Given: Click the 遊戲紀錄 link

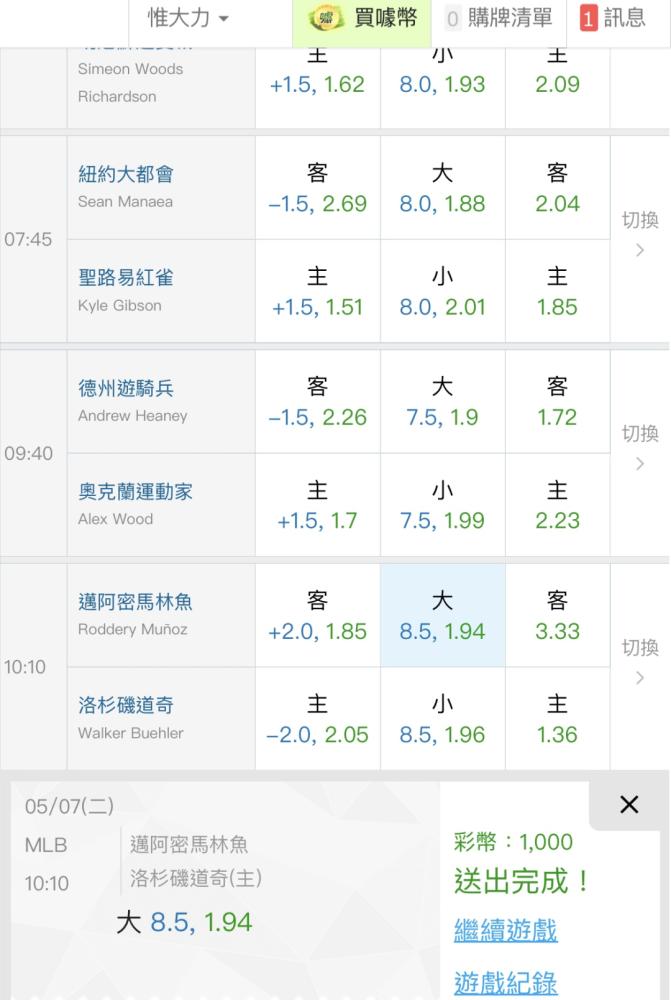Looking at the screenshot, I should pyautogui.click(x=505, y=983).
